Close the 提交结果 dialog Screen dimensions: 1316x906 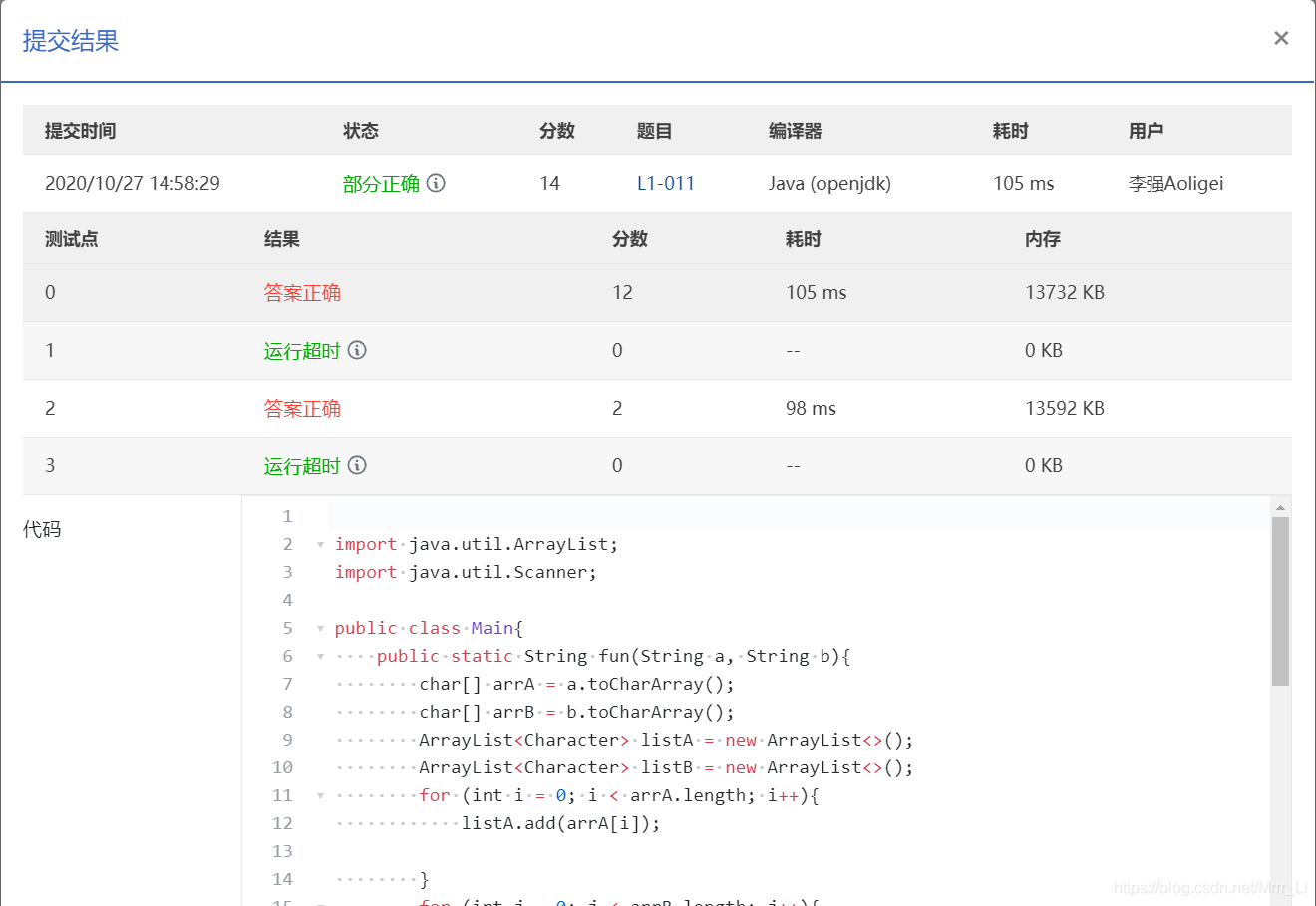[x=1281, y=38]
